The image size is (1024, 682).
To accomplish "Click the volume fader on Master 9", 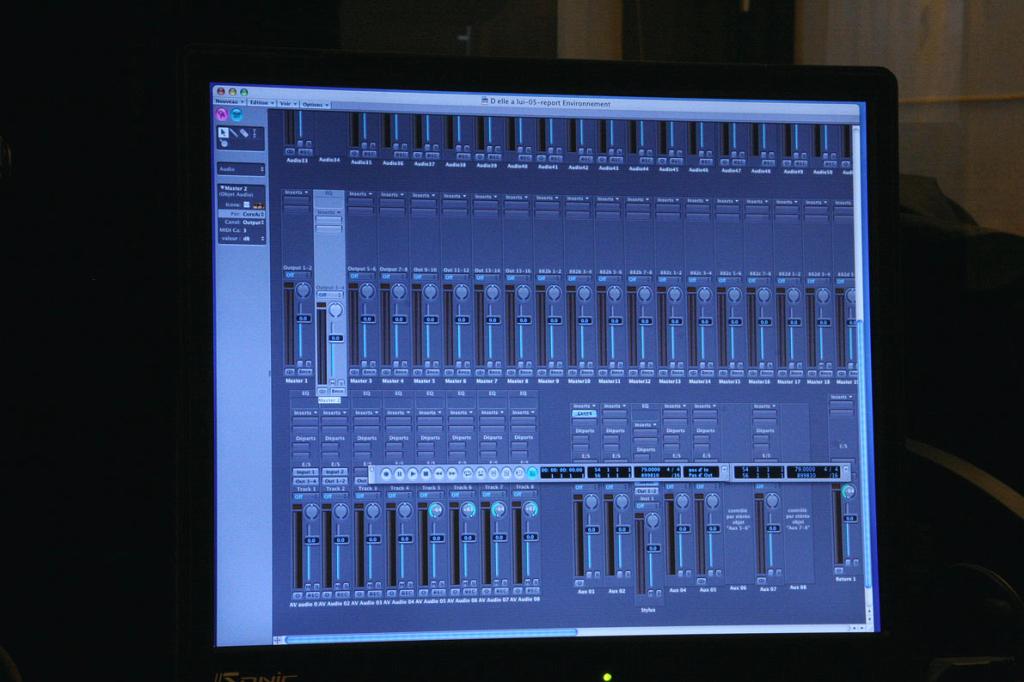I will [551, 322].
